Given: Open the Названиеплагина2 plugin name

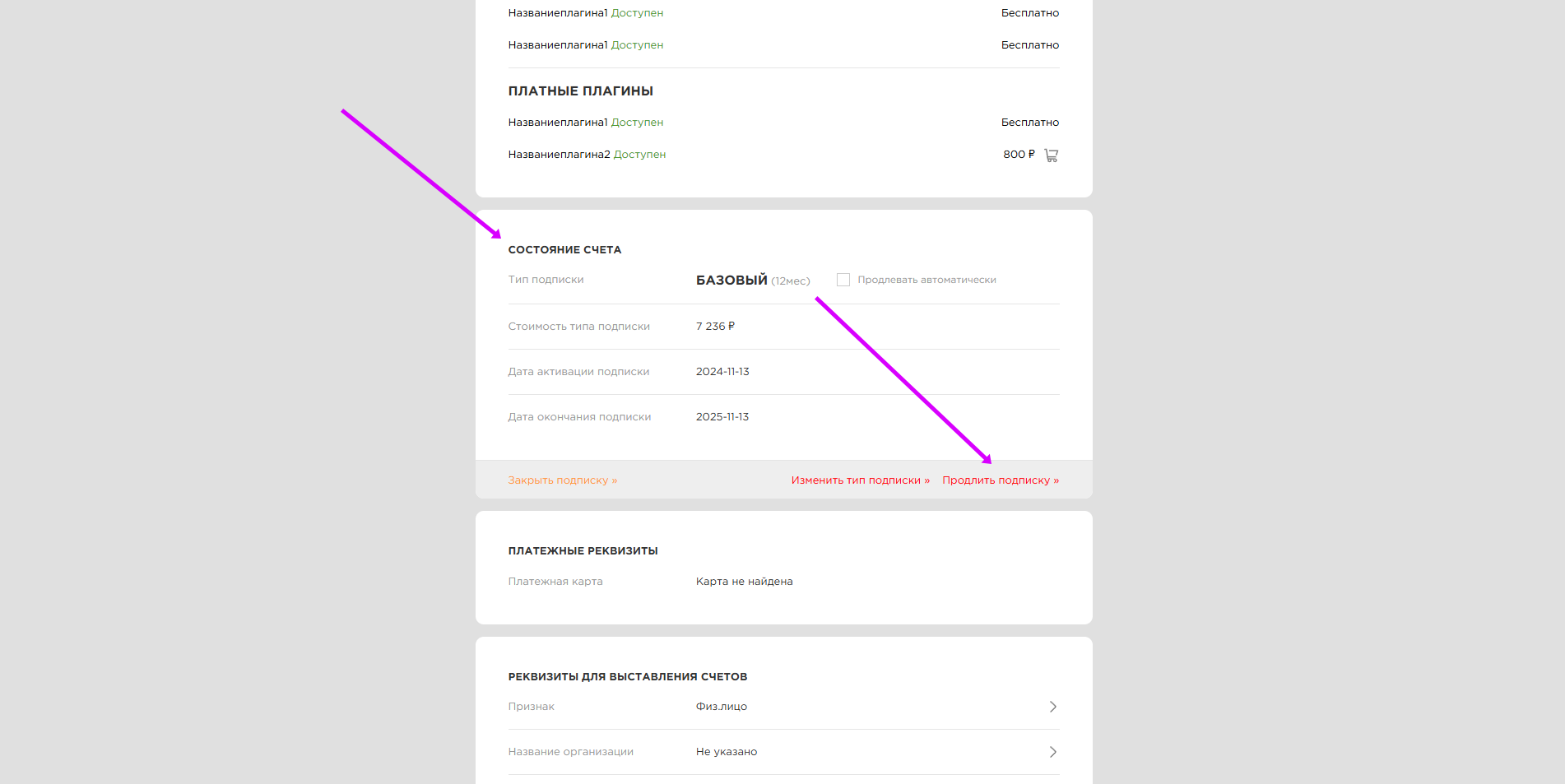Looking at the screenshot, I should click(x=559, y=155).
